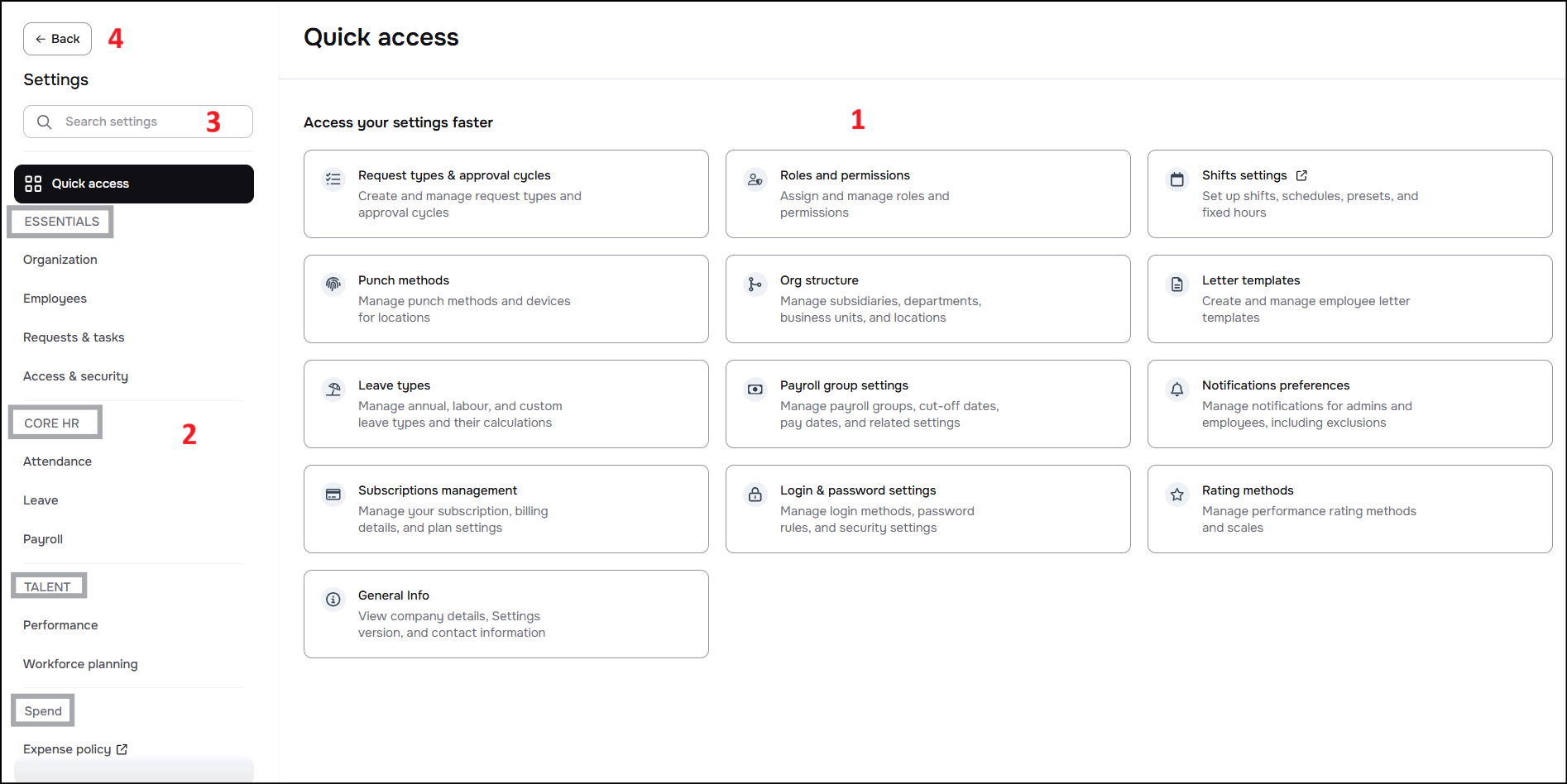Open Access & security settings section

point(75,376)
